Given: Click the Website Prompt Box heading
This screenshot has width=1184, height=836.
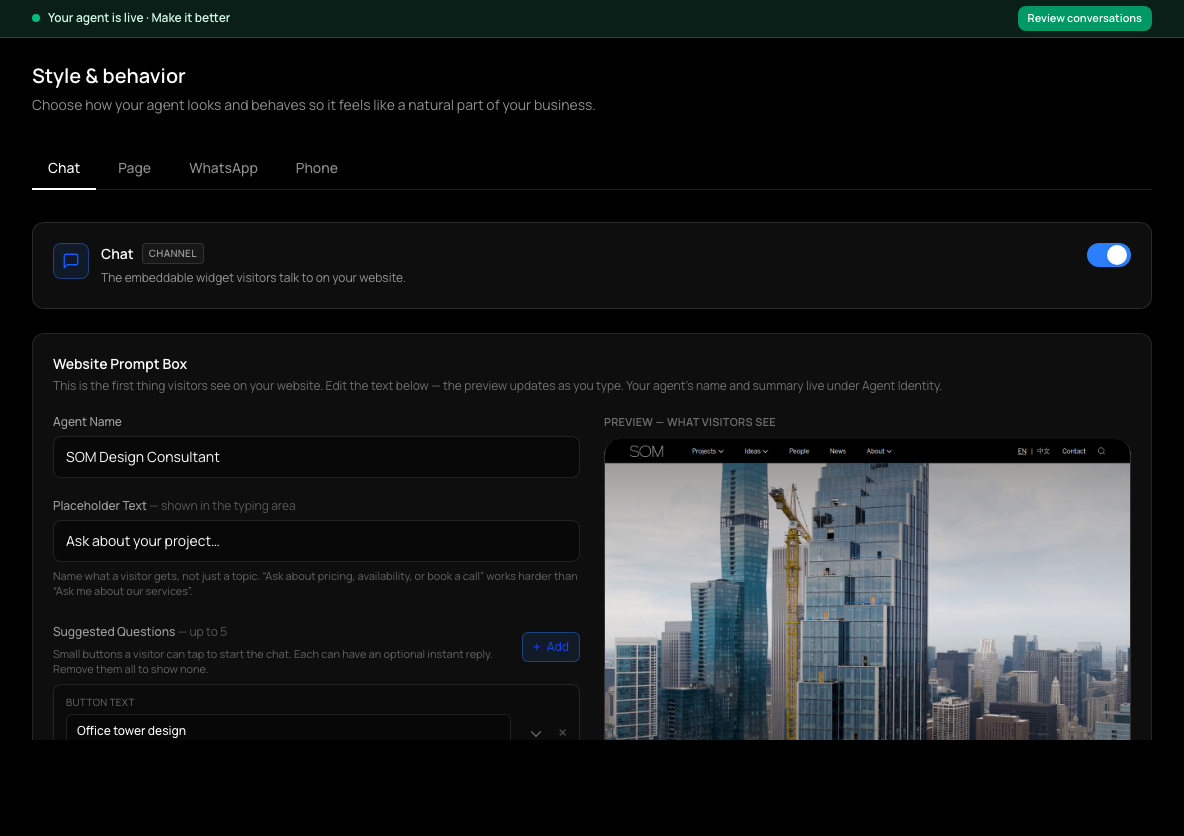Looking at the screenshot, I should point(120,364).
